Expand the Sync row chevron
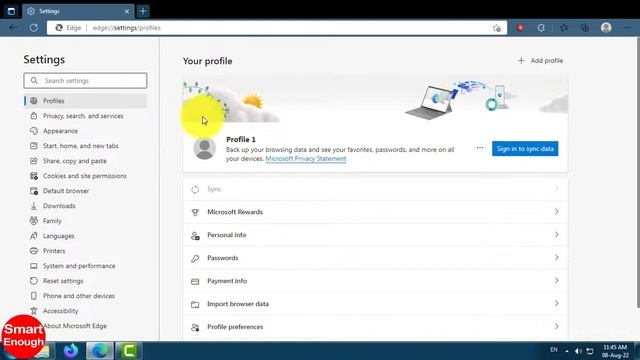The height and width of the screenshot is (360, 640). (x=556, y=189)
